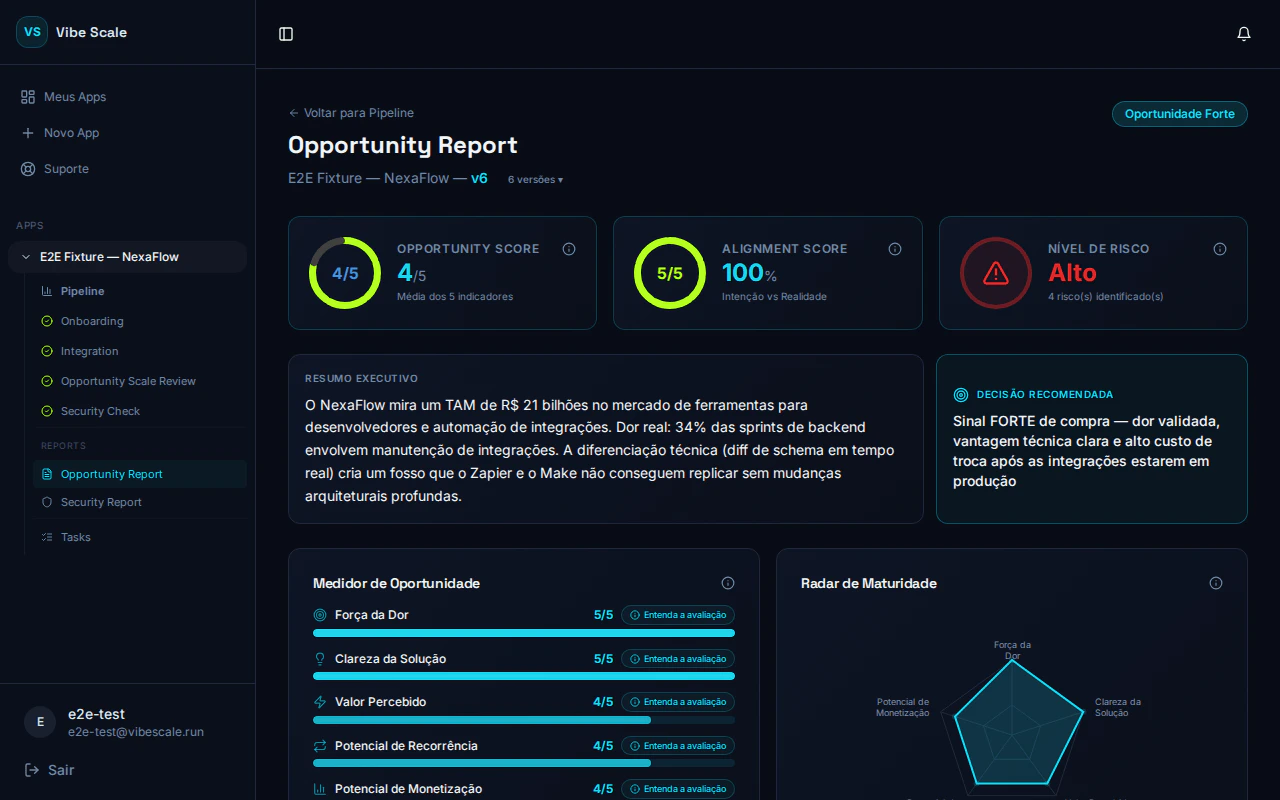Screen dimensions: 1280x800
Task: Click Voltar para Pipeline link
Action: click(351, 112)
